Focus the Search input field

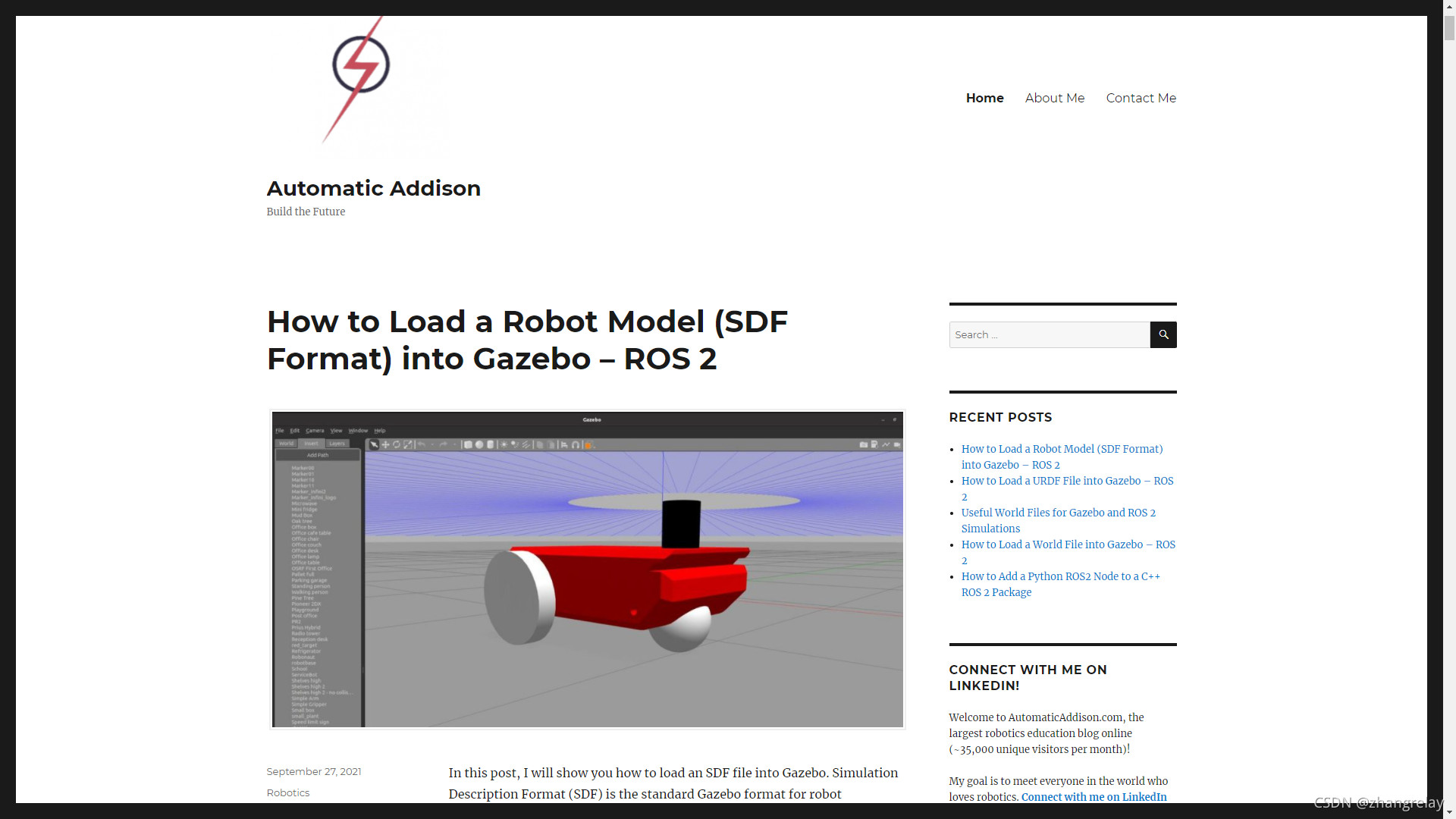click(1049, 334)
